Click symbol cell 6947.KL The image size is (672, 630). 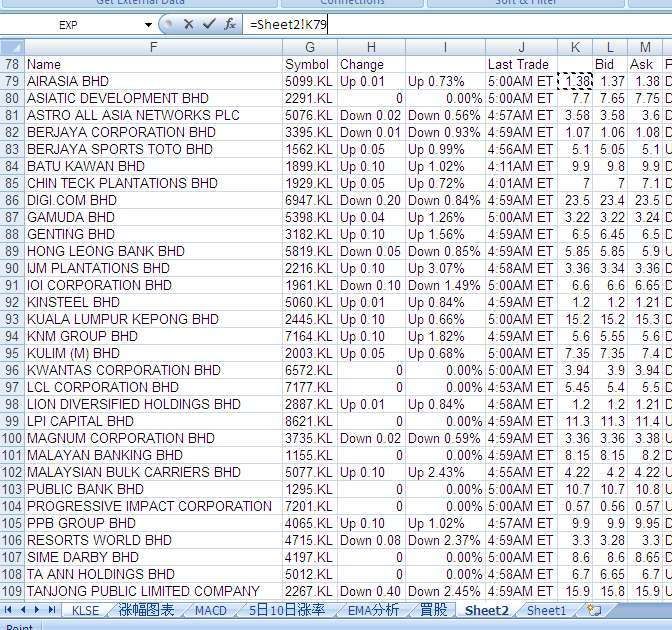pos(310,200)
